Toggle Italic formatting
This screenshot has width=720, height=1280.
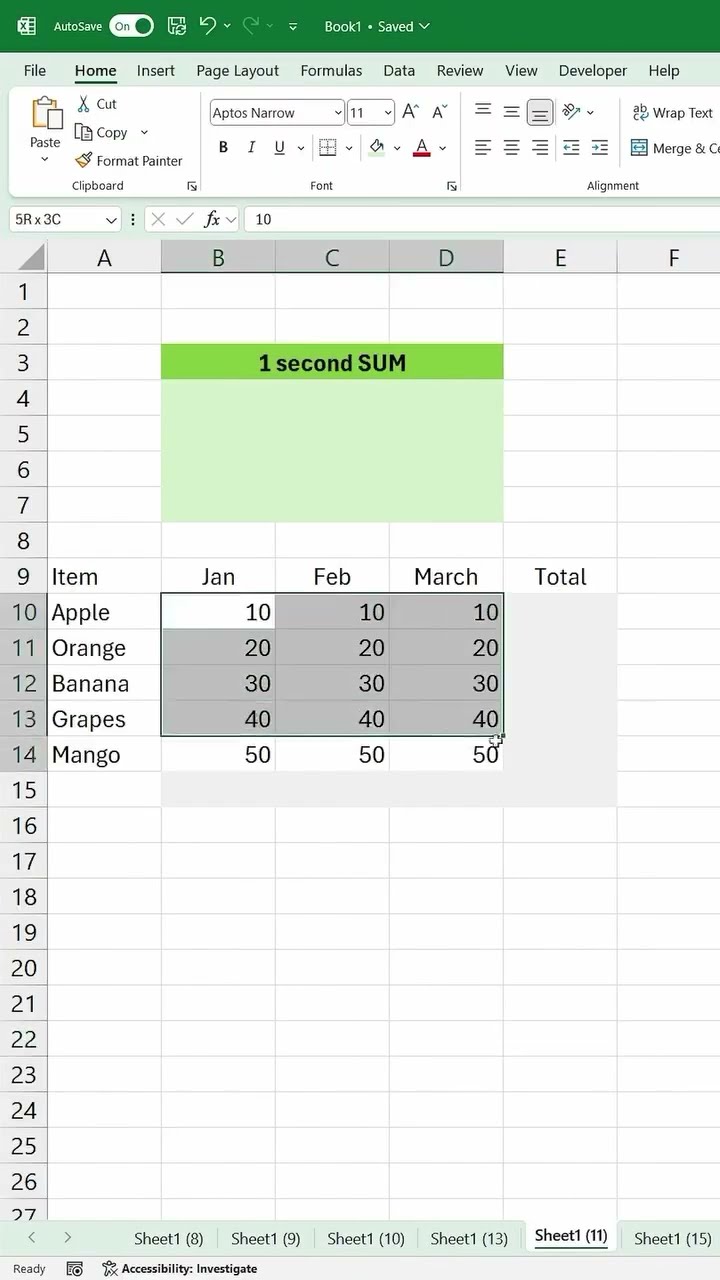(251, 148)
